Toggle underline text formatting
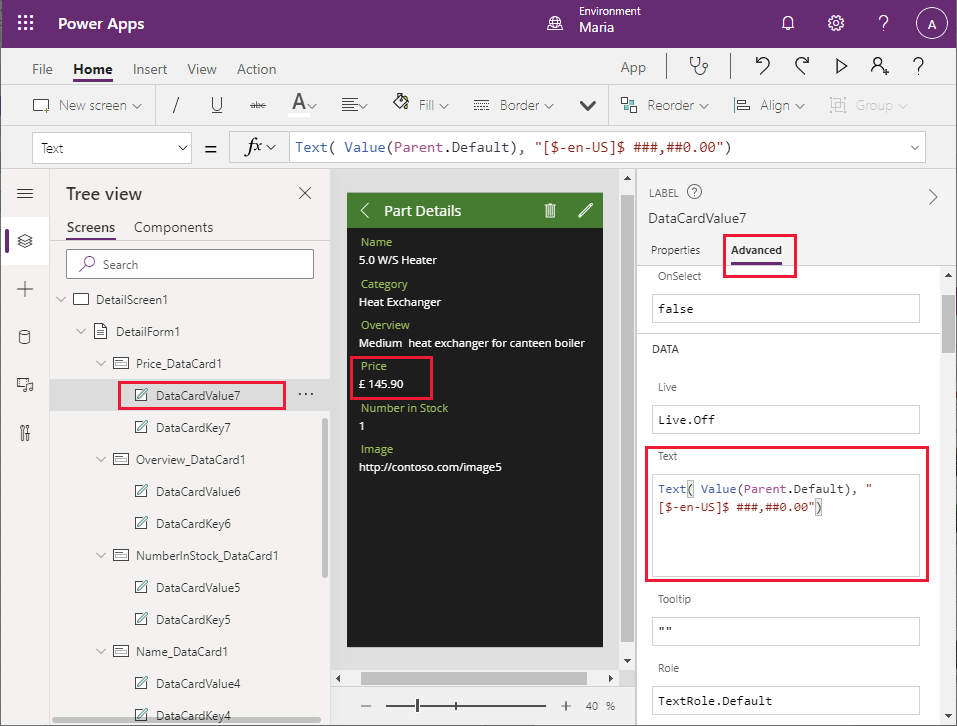The image size is (957, 726). (x=216, y=105)
